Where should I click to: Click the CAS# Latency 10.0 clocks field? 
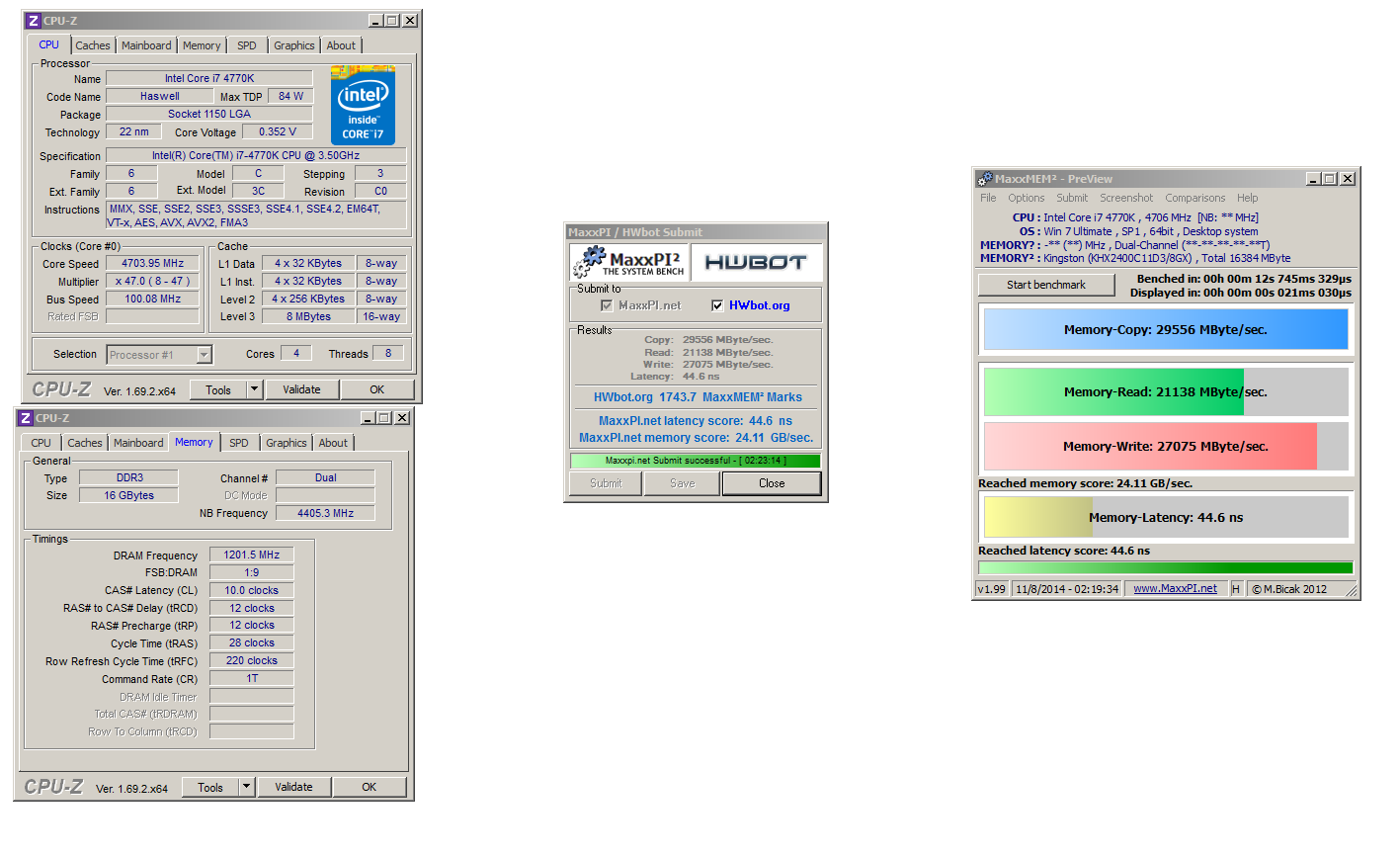coord(251,590)
